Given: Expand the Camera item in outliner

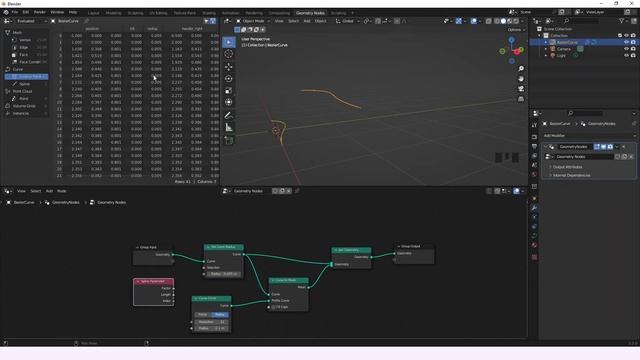Looking at the screenshot, I should coord(546,49).
